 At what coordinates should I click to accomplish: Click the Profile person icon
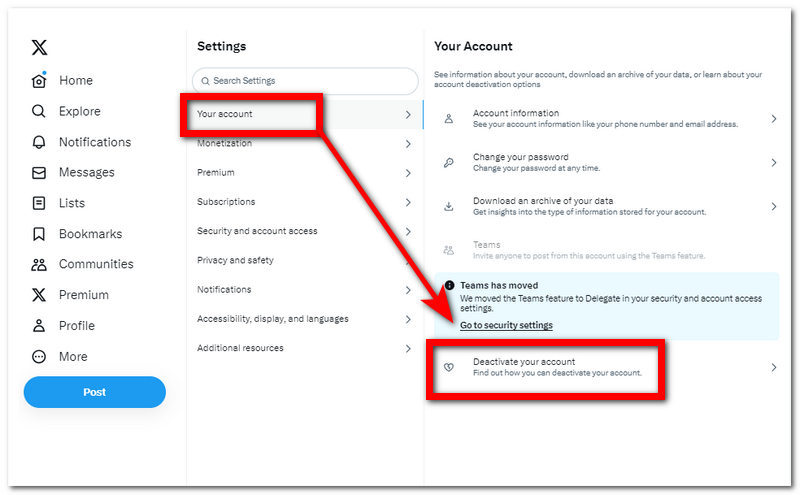click(x=39, y=326)
